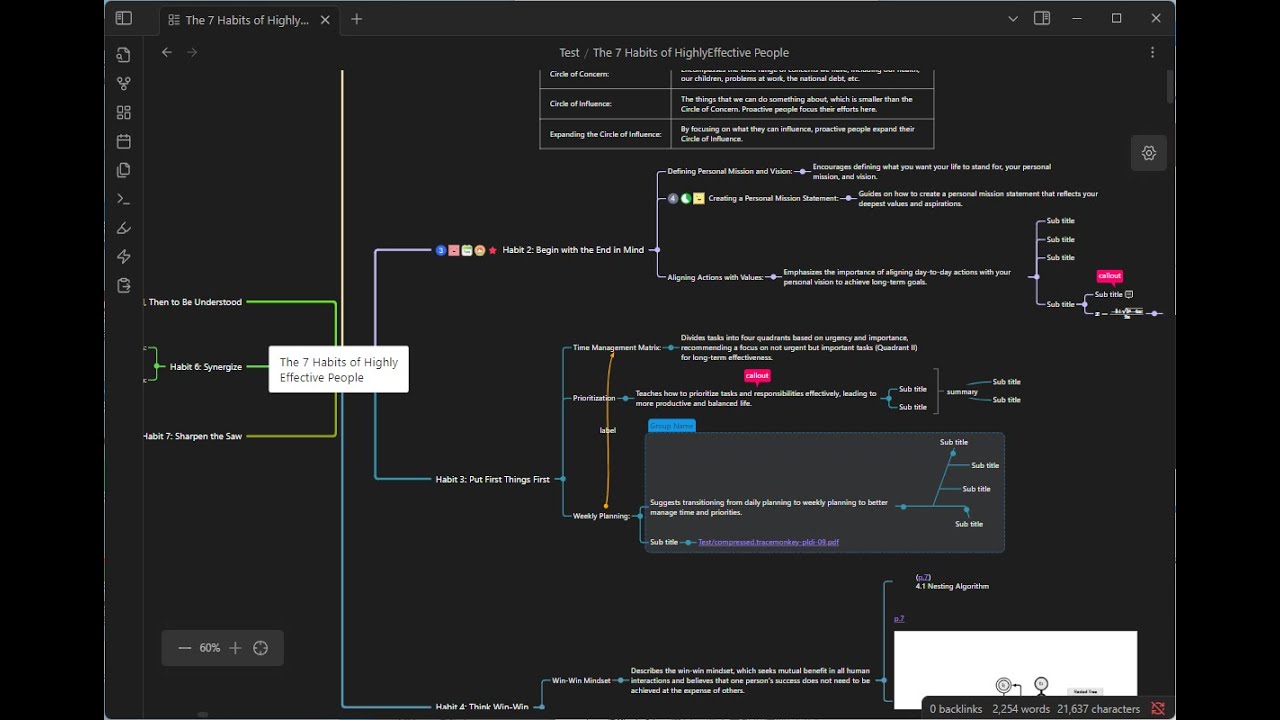Select Habit 6: Synergize node
This screenshot has height=720, width=1280.
click(206, 367)
